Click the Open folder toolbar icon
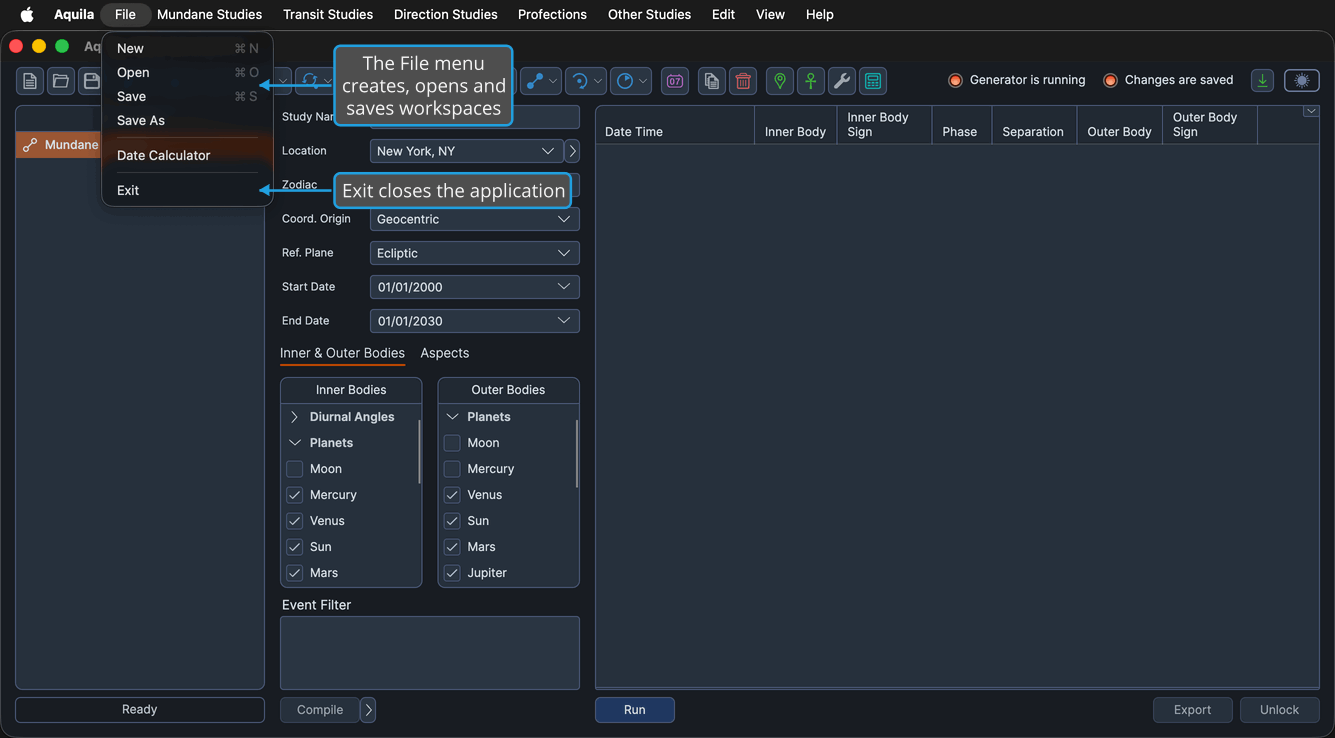Viewport: 1335px width, 738px height. [x=61, y=81]
